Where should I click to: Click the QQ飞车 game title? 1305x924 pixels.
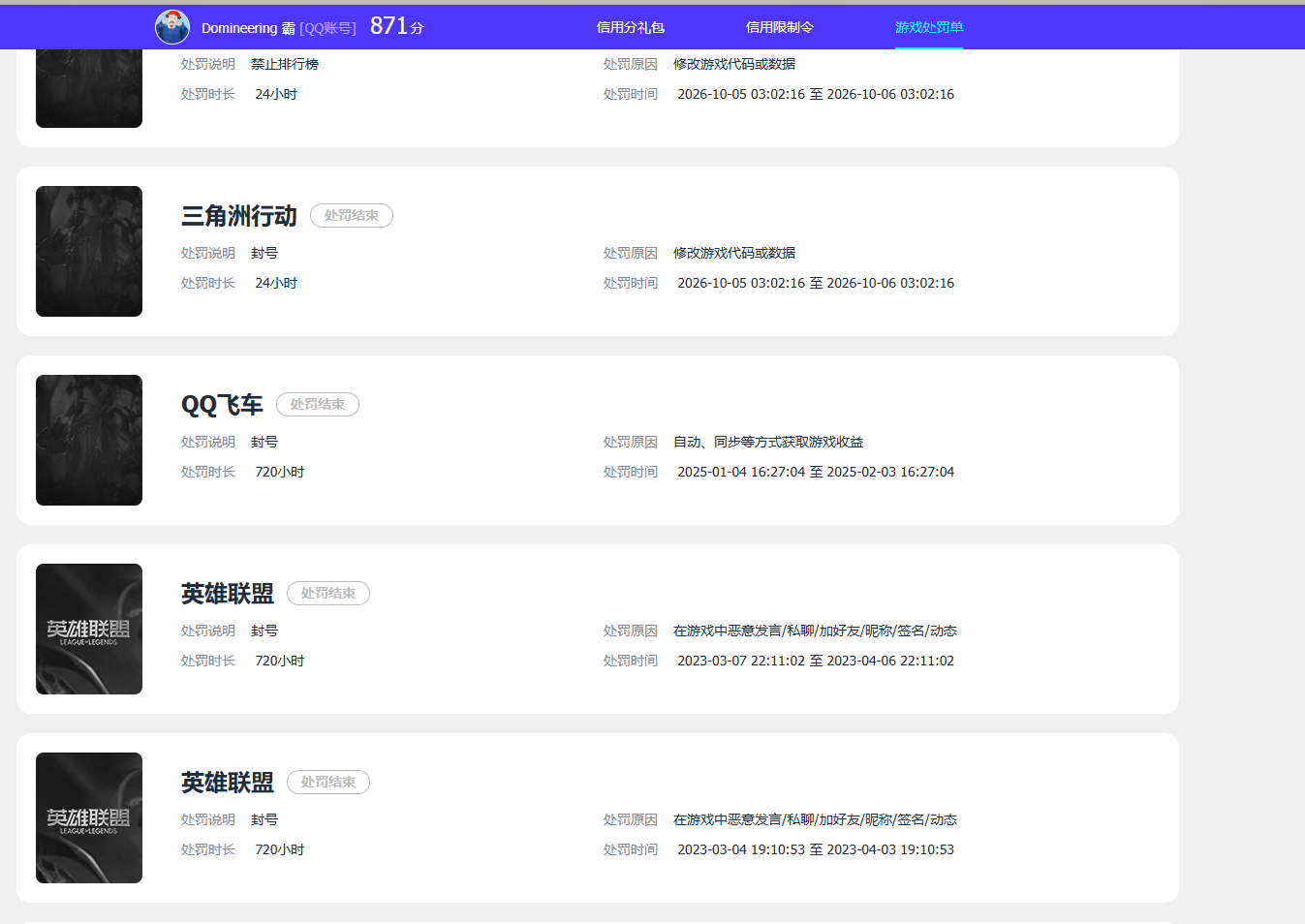(x=222, y=405)
